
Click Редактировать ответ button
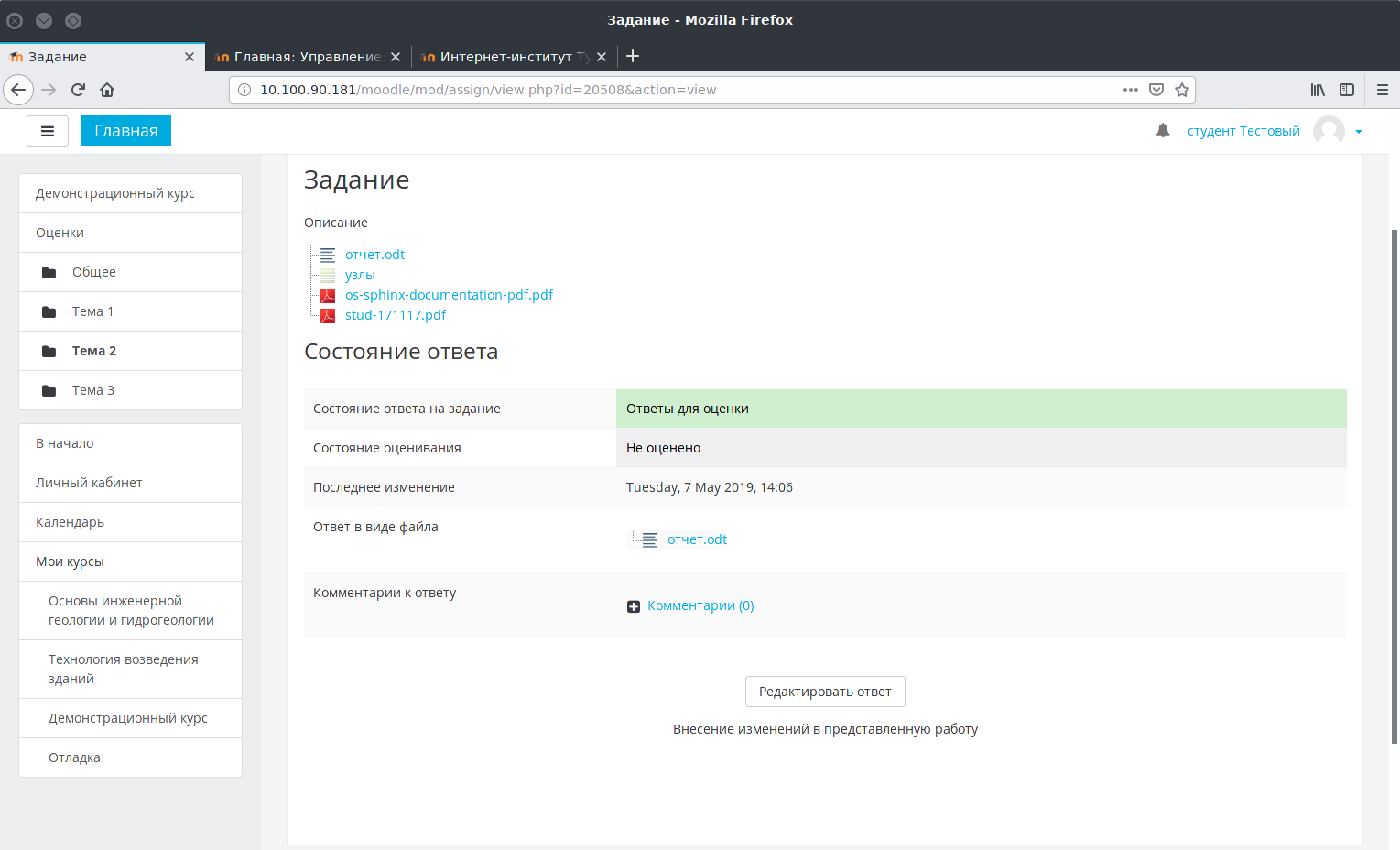point(825,692)
